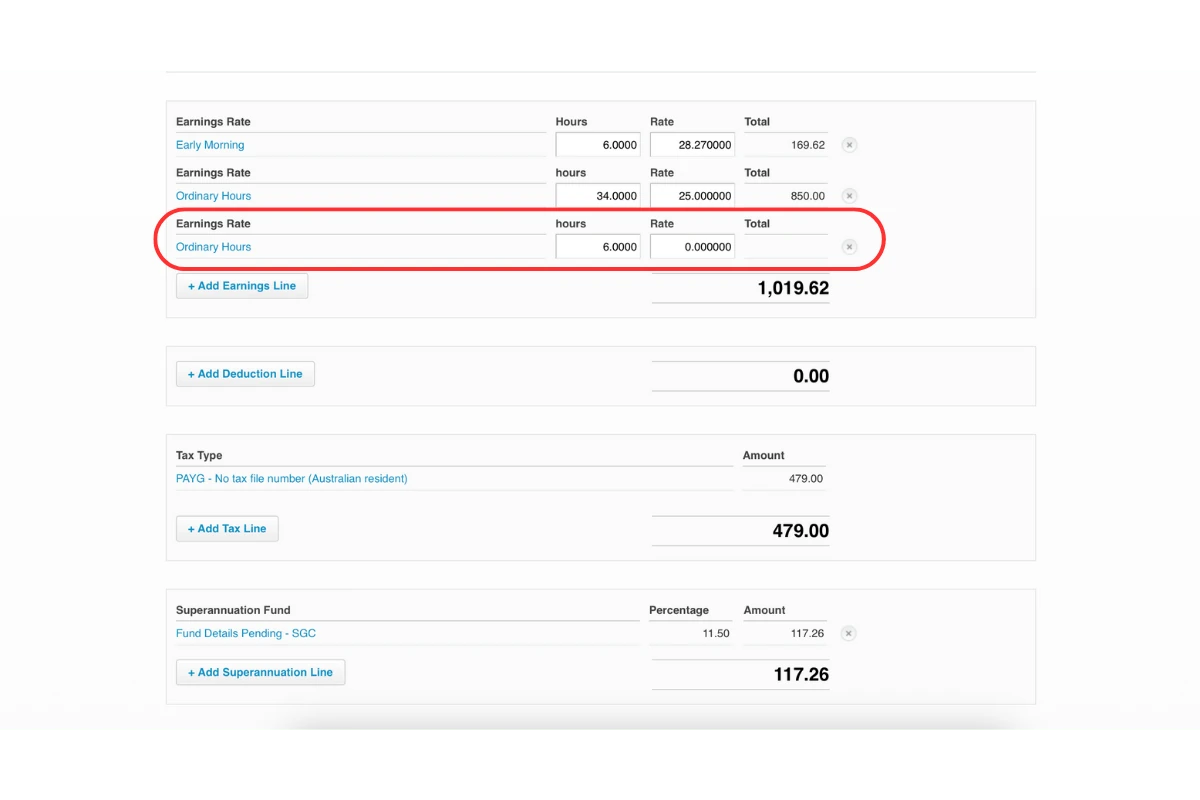The image size is (1200, 800).
Task: Edit the hours field showing 34.0000
Action: point(598,196)
